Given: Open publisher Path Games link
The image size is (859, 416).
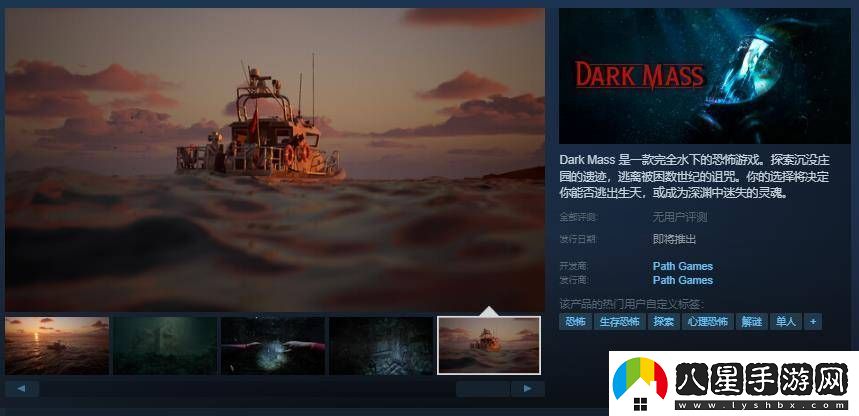Looking at the screenshot, I should (682, 280).
